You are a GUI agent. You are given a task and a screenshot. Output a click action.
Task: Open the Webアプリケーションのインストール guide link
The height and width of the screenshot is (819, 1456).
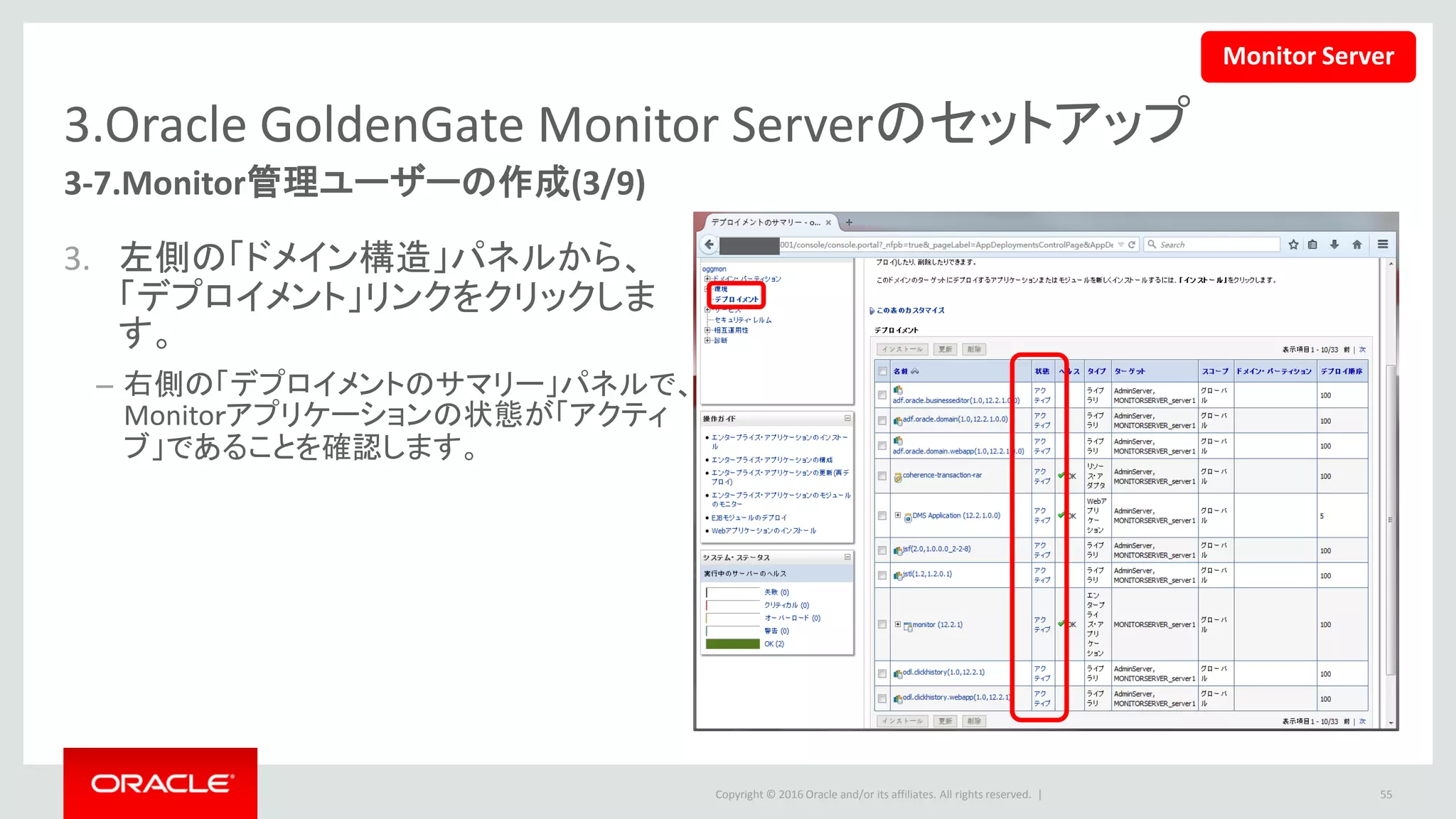click(764, 530)
